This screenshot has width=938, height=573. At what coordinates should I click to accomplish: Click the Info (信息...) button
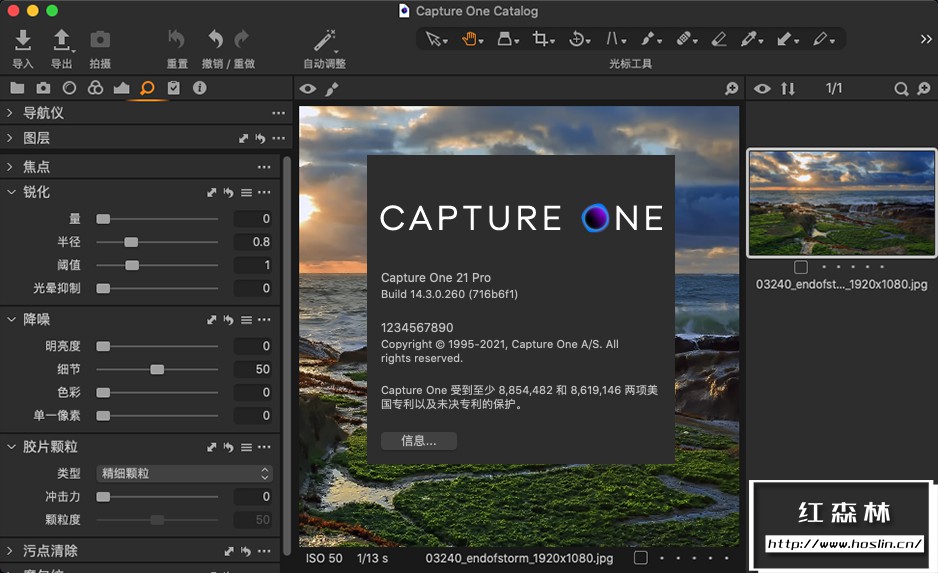pos(418,441)
